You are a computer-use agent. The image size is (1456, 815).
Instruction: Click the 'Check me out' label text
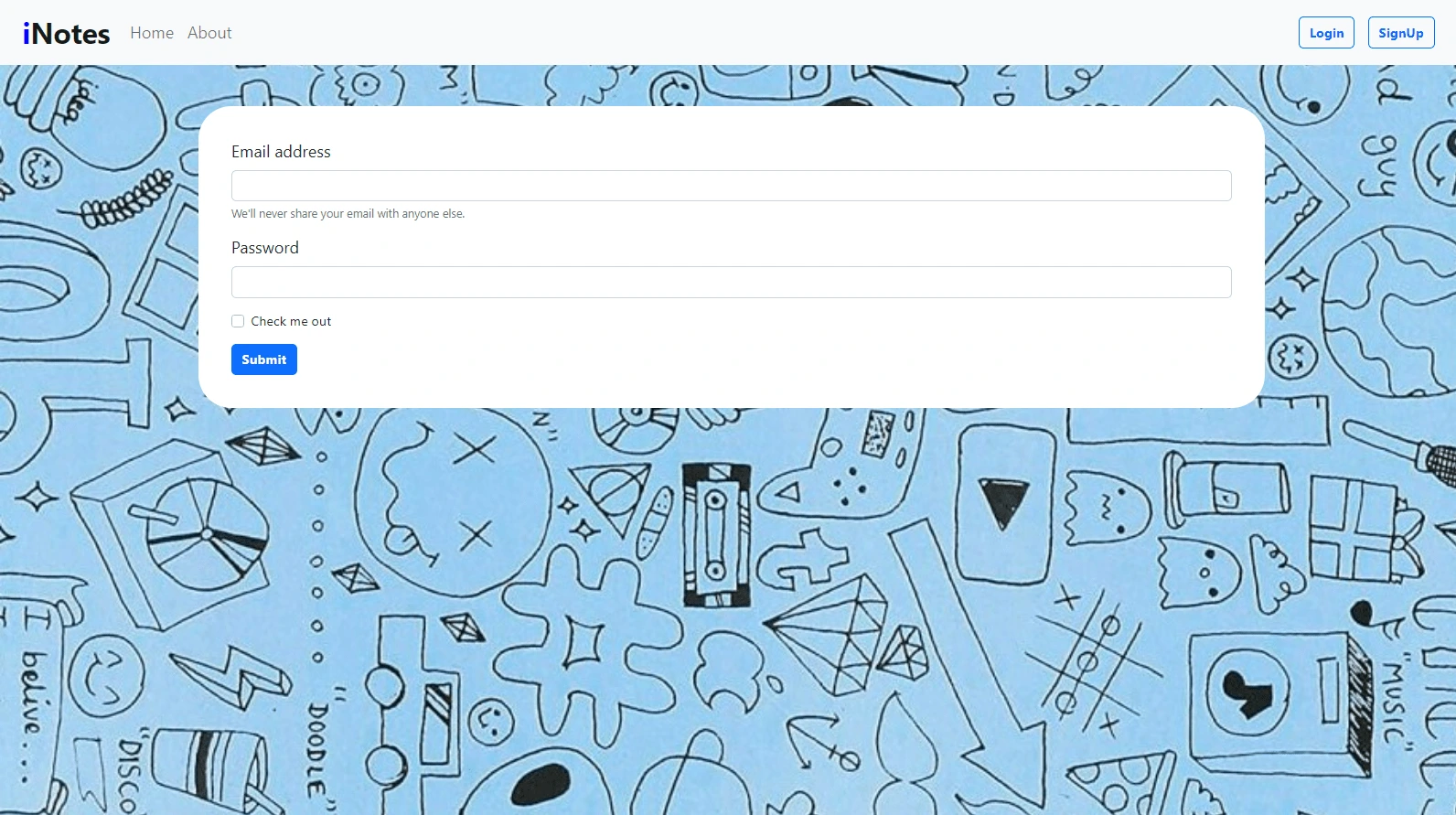[291, 321]
